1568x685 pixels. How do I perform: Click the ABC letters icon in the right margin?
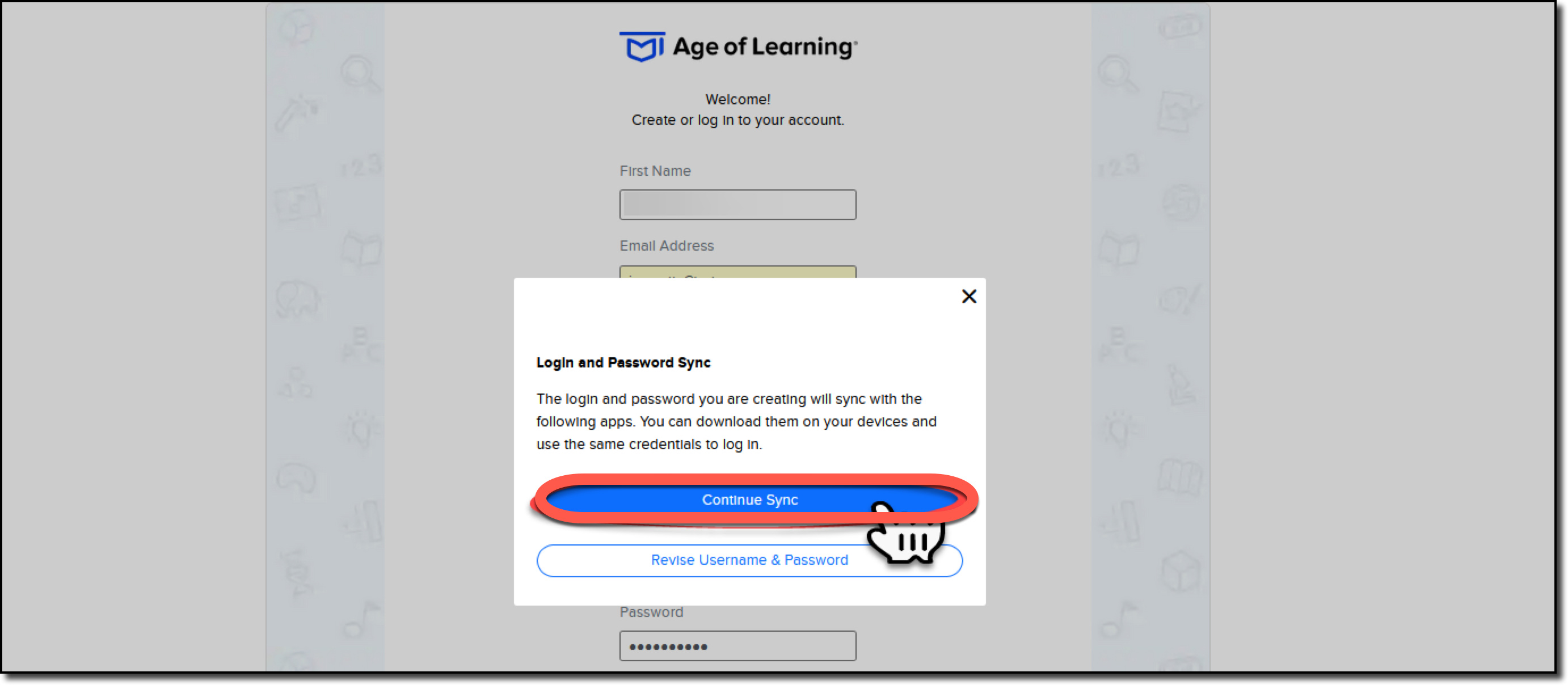[1118, 344]
